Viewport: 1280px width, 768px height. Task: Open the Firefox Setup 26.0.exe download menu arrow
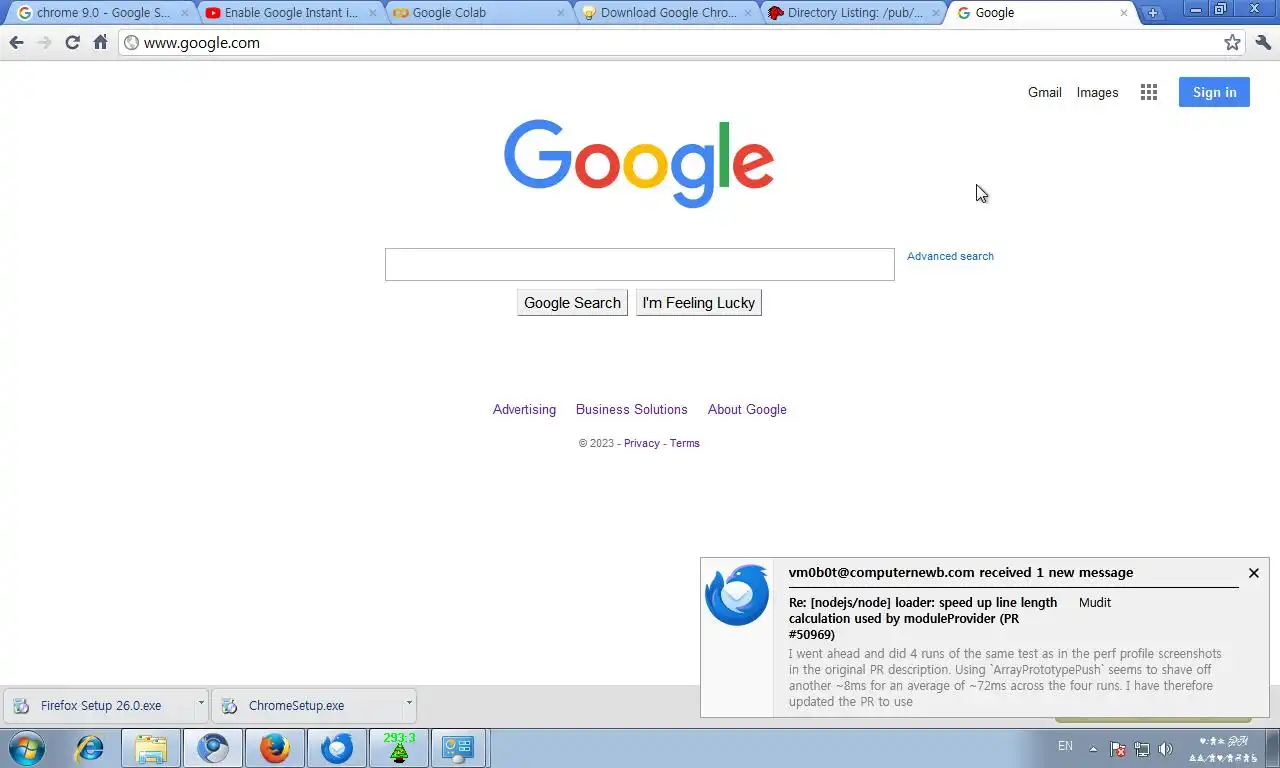[200, 703]
